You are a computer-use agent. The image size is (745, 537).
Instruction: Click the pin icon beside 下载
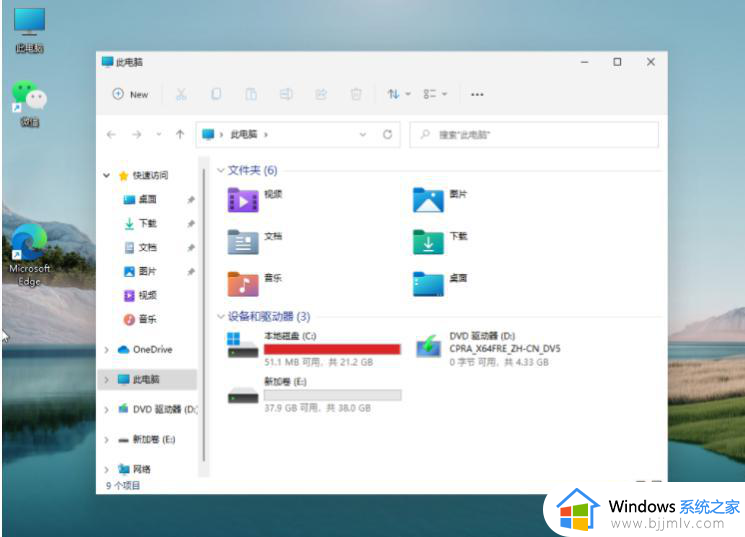[x=191, y=223]
